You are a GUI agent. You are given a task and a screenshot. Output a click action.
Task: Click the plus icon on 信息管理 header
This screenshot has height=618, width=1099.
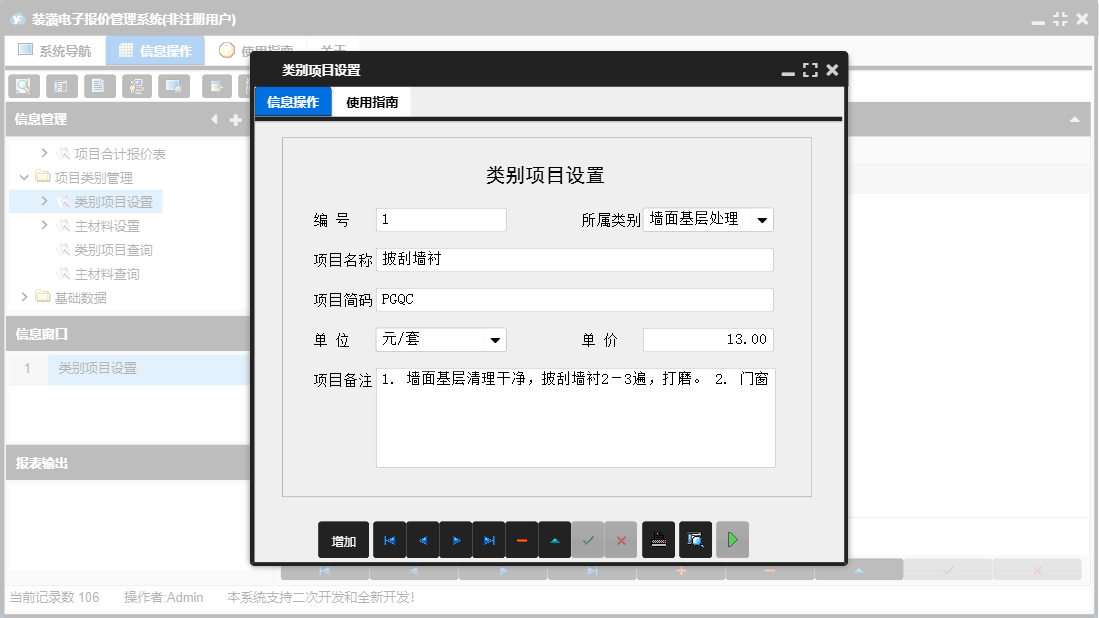(x=234, y=119)
